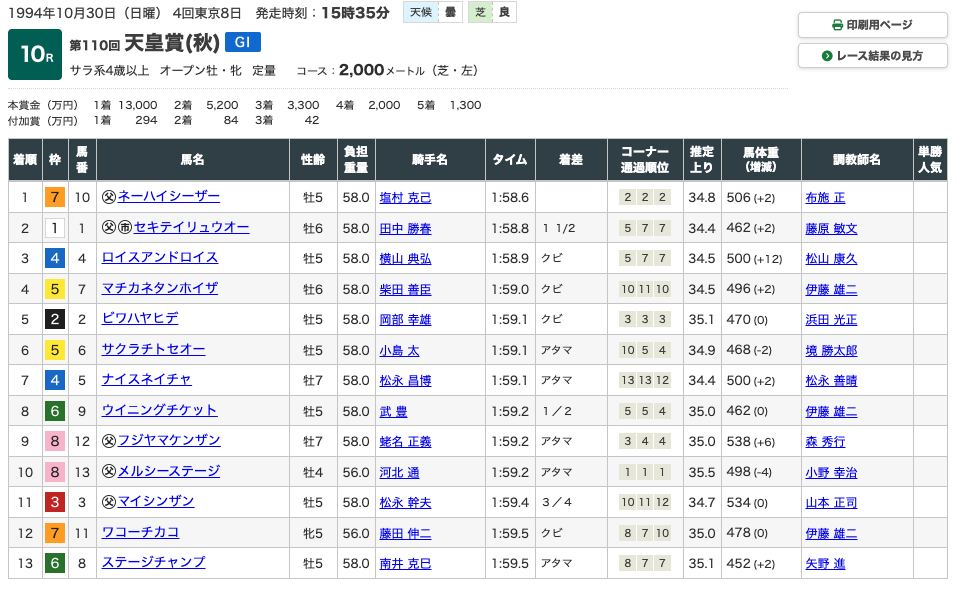
Task: Click the green 10R race number badge
Action: (35, 55)
